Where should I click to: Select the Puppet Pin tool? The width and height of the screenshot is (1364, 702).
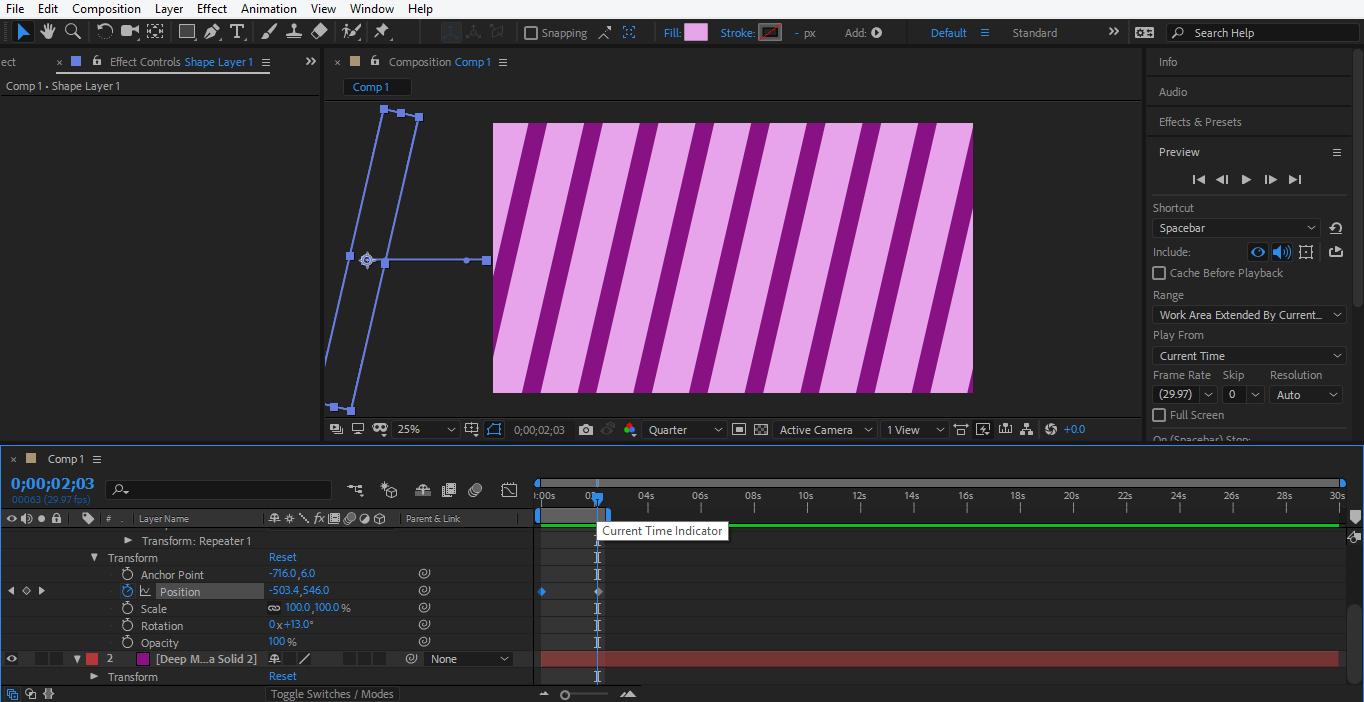(381, 32)
